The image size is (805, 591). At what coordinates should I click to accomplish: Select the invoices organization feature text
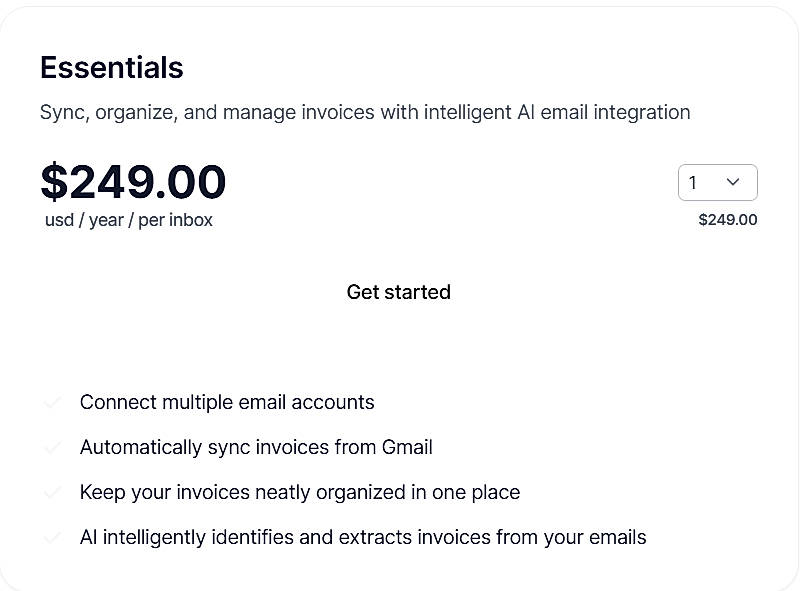[x=299, y=492]
